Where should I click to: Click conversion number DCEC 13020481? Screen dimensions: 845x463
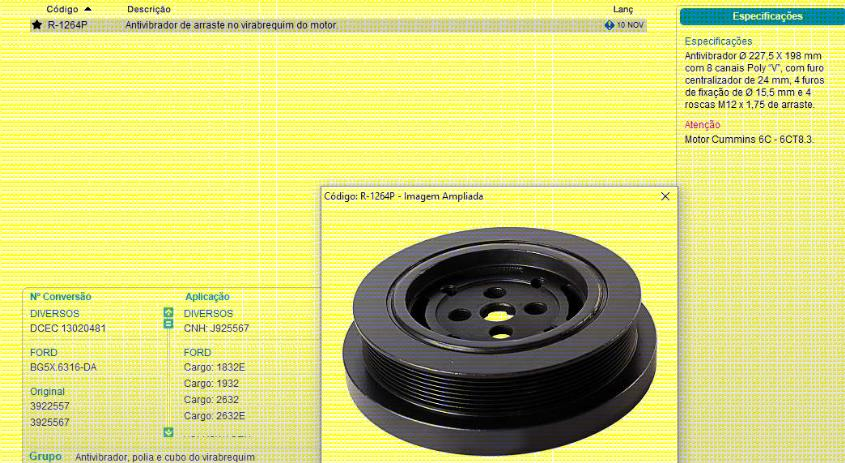tap(68, 328)
